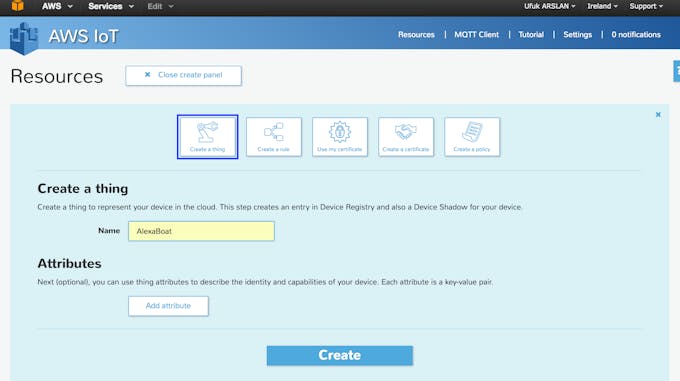The image size is (680, 381).
Task: Open the MQTT Client page
Action: click(477, 35)
